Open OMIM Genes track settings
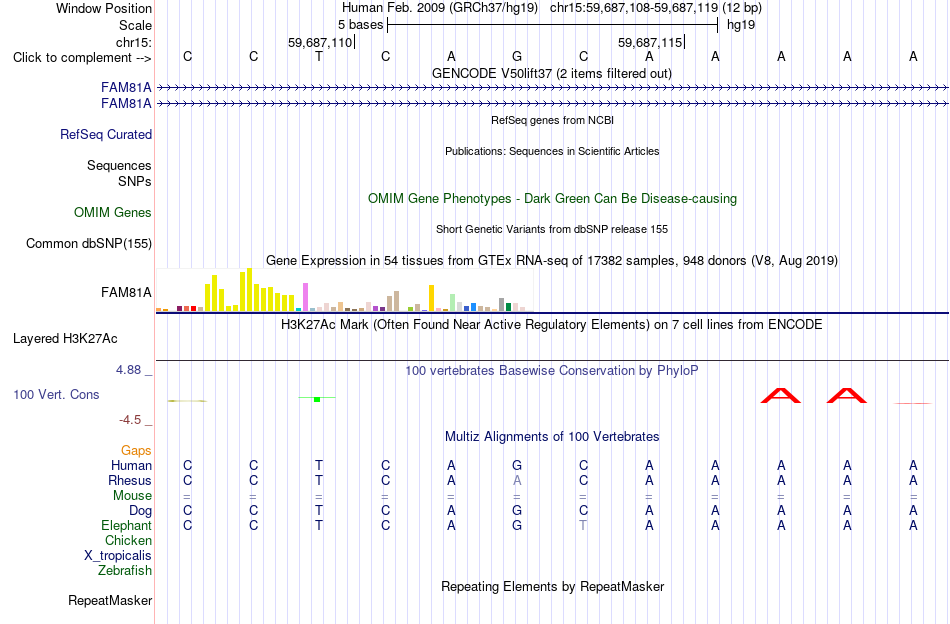This screenshot has height=624, width=950. pos(113,212)
